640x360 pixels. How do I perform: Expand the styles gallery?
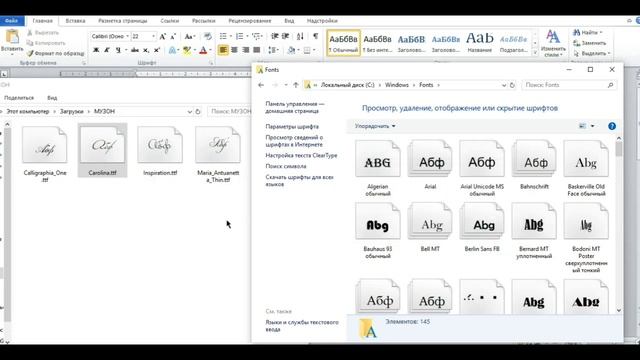point(535,53)
